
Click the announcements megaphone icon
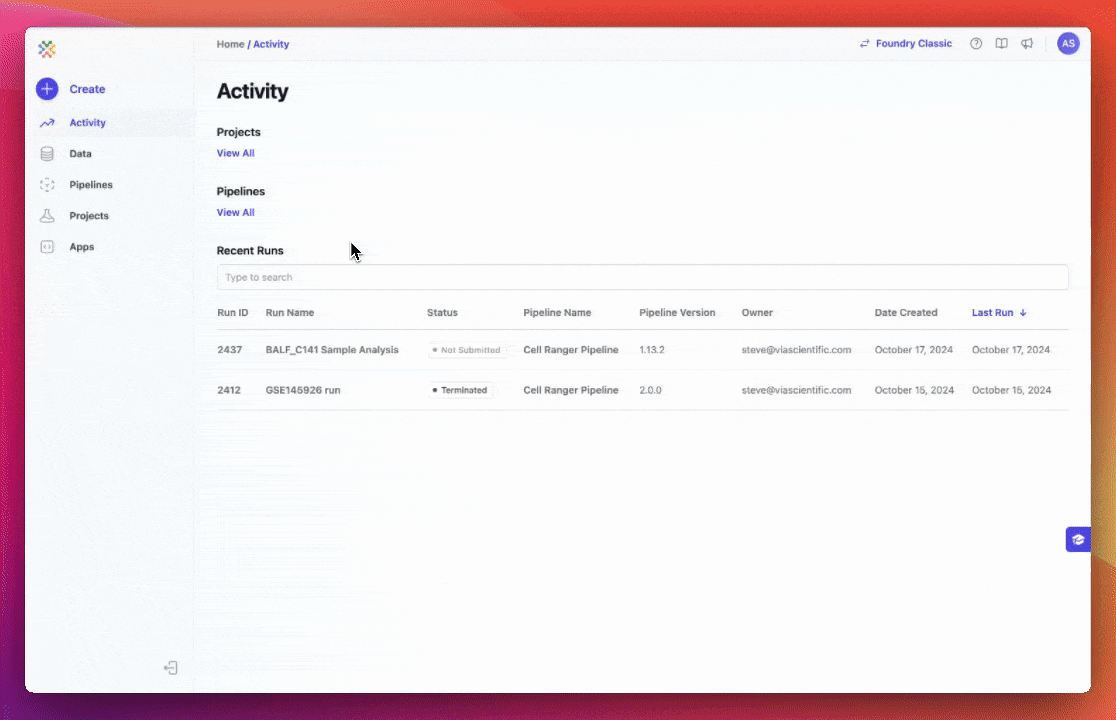tap(1027, 44)
